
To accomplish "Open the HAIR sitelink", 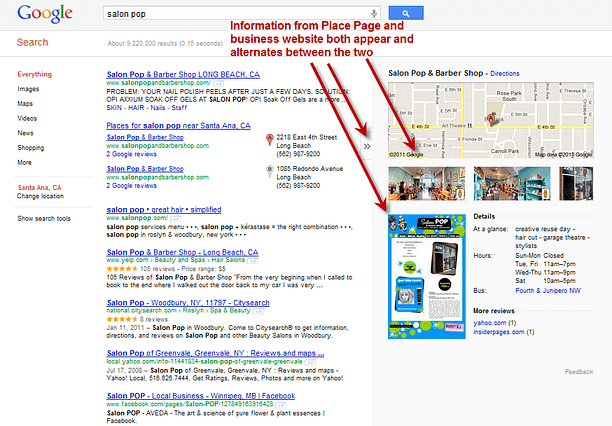I will click(x=136, y=108).
